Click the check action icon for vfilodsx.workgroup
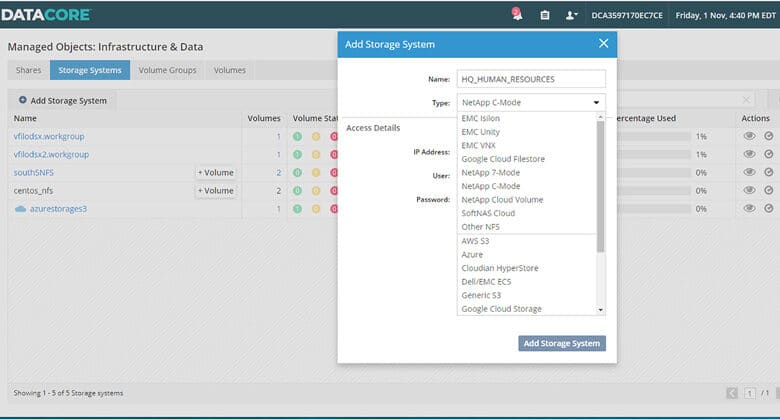This screenshot has height=419, width=780. pyautogui.click(x=769, y=136)
